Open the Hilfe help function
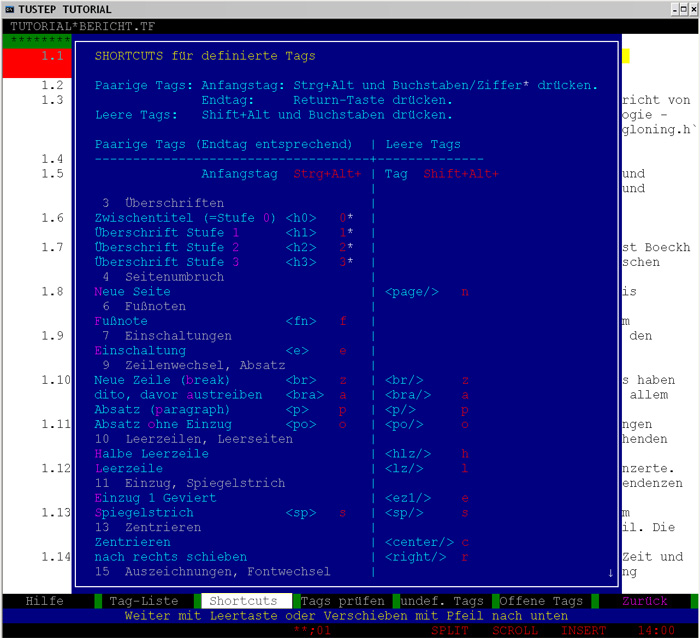Screen dimensions: 700x638 [x=43, y=601]
